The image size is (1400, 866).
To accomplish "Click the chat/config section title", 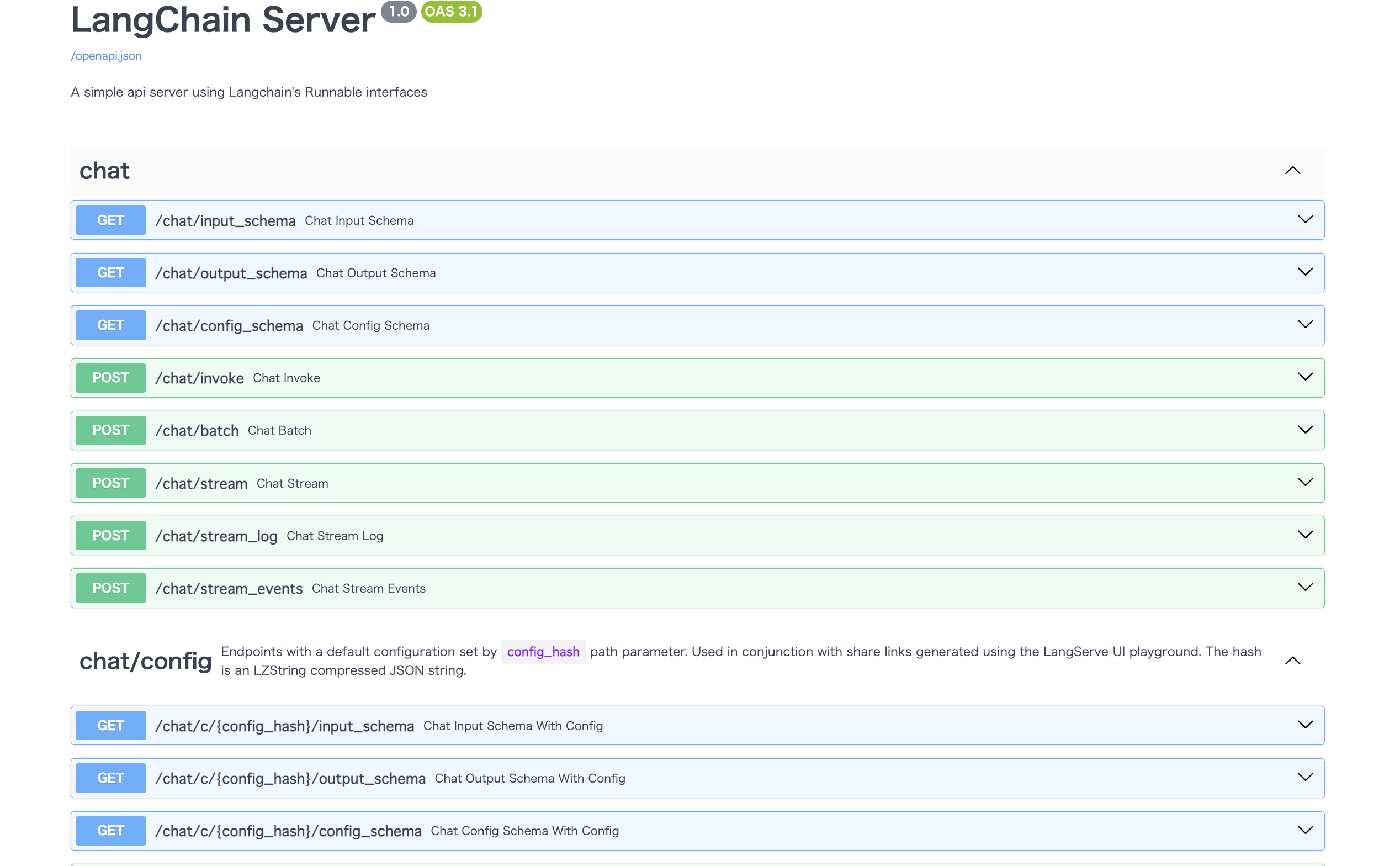I will (x=145, y=661).
